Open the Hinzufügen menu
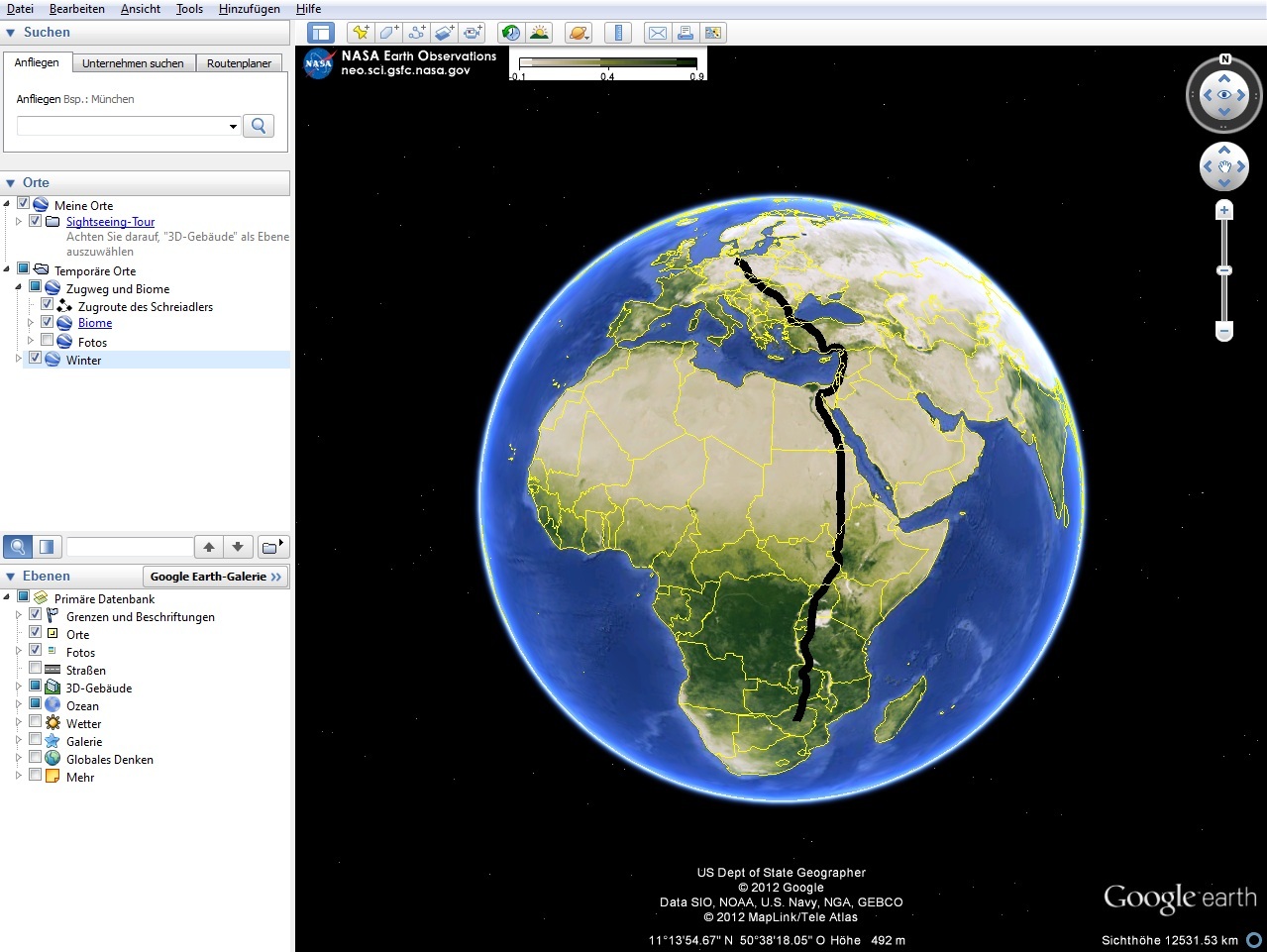 pos(249,9)
